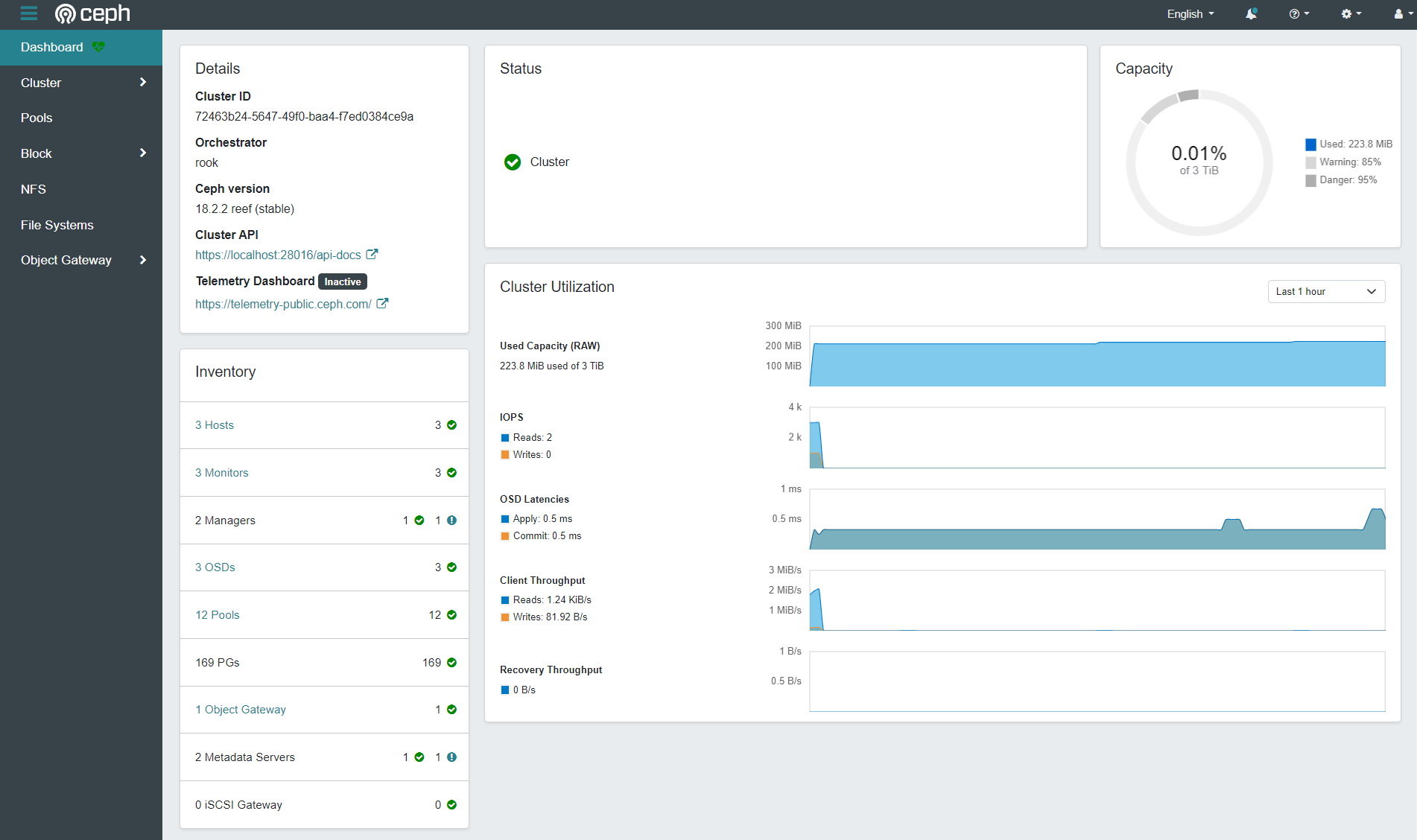Click Recovery Throughput 0 B/s legend swatch
Image resolution: width=1417 pixels, height=840 pixels.
[x=505, y=690]
